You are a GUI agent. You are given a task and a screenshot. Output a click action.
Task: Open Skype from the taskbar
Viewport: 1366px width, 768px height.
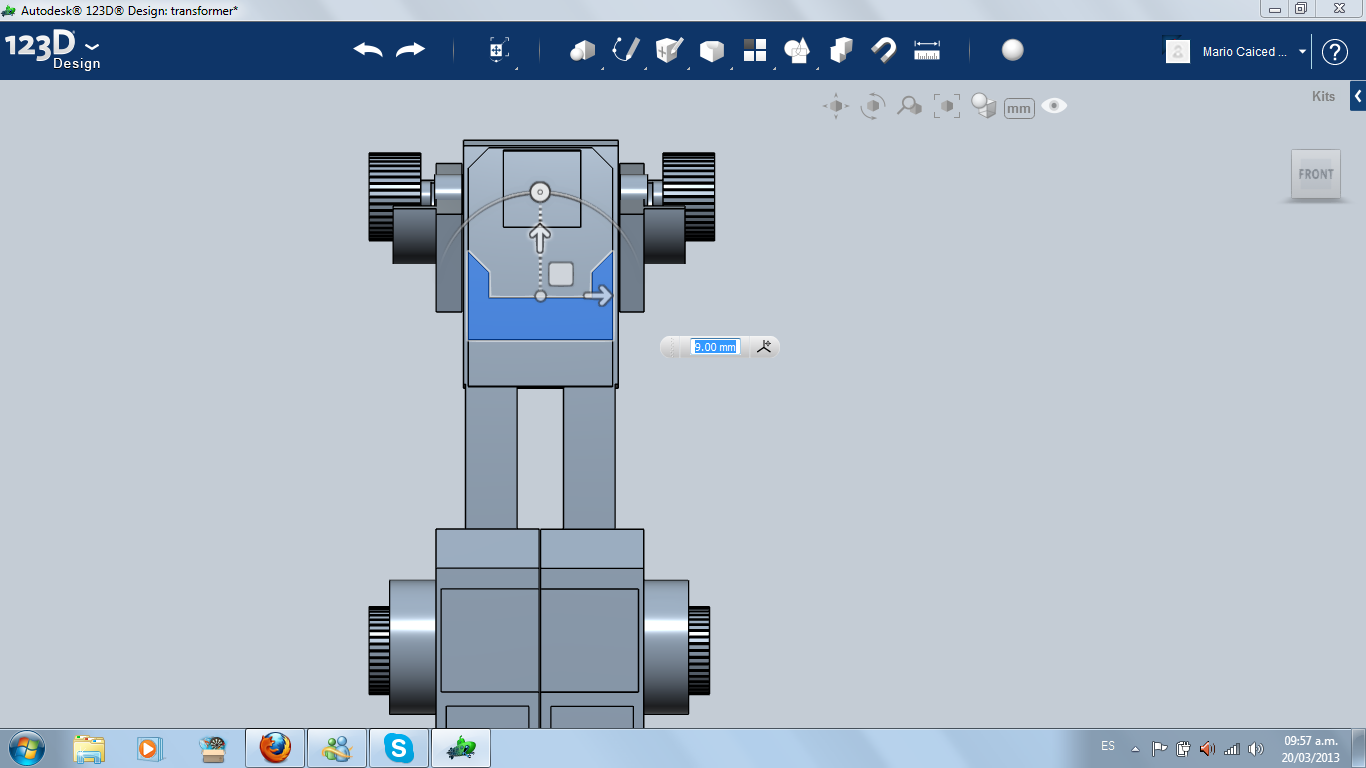tap(399, 747)
